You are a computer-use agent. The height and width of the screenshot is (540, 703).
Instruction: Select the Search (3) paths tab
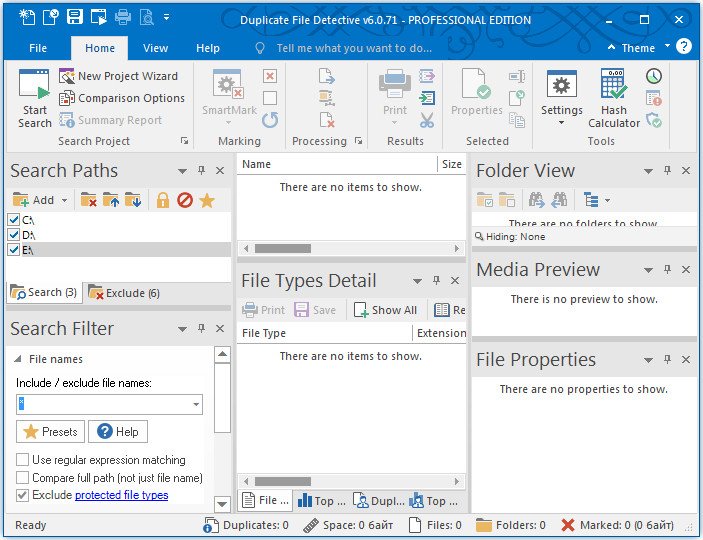click(44, 292)
